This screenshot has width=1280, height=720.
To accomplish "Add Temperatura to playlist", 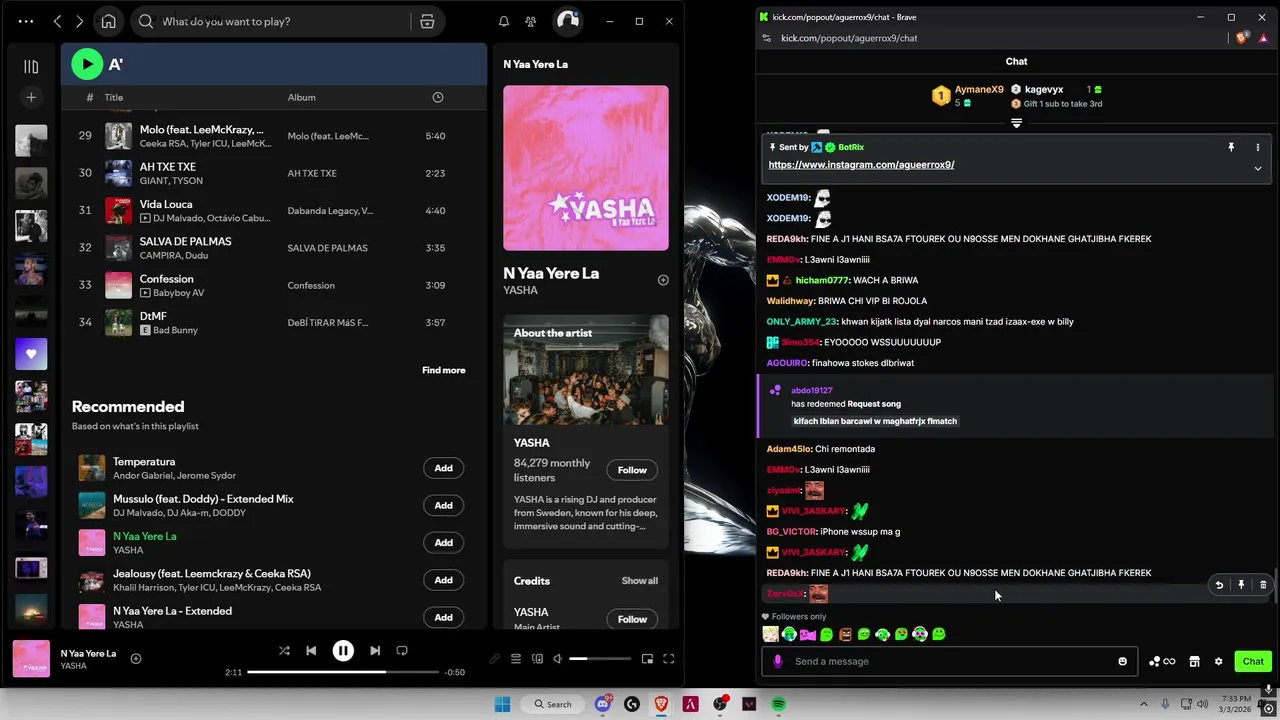I will point(443,468).
